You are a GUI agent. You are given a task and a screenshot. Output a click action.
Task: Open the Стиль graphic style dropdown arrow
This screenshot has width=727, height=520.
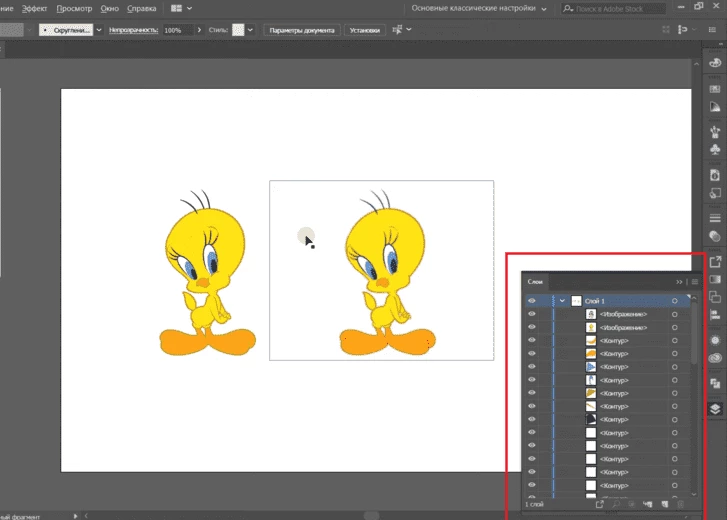click(250, 30)
